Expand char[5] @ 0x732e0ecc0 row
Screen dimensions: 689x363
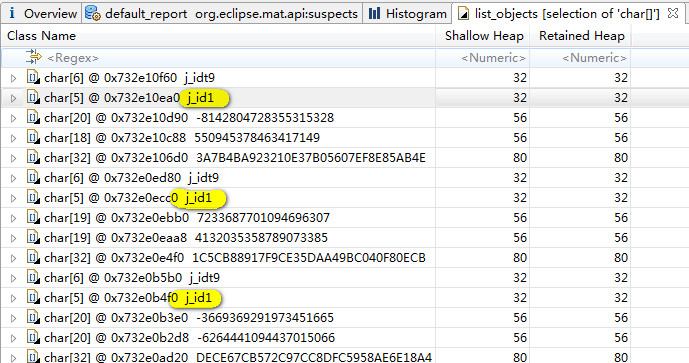point(14,198)
